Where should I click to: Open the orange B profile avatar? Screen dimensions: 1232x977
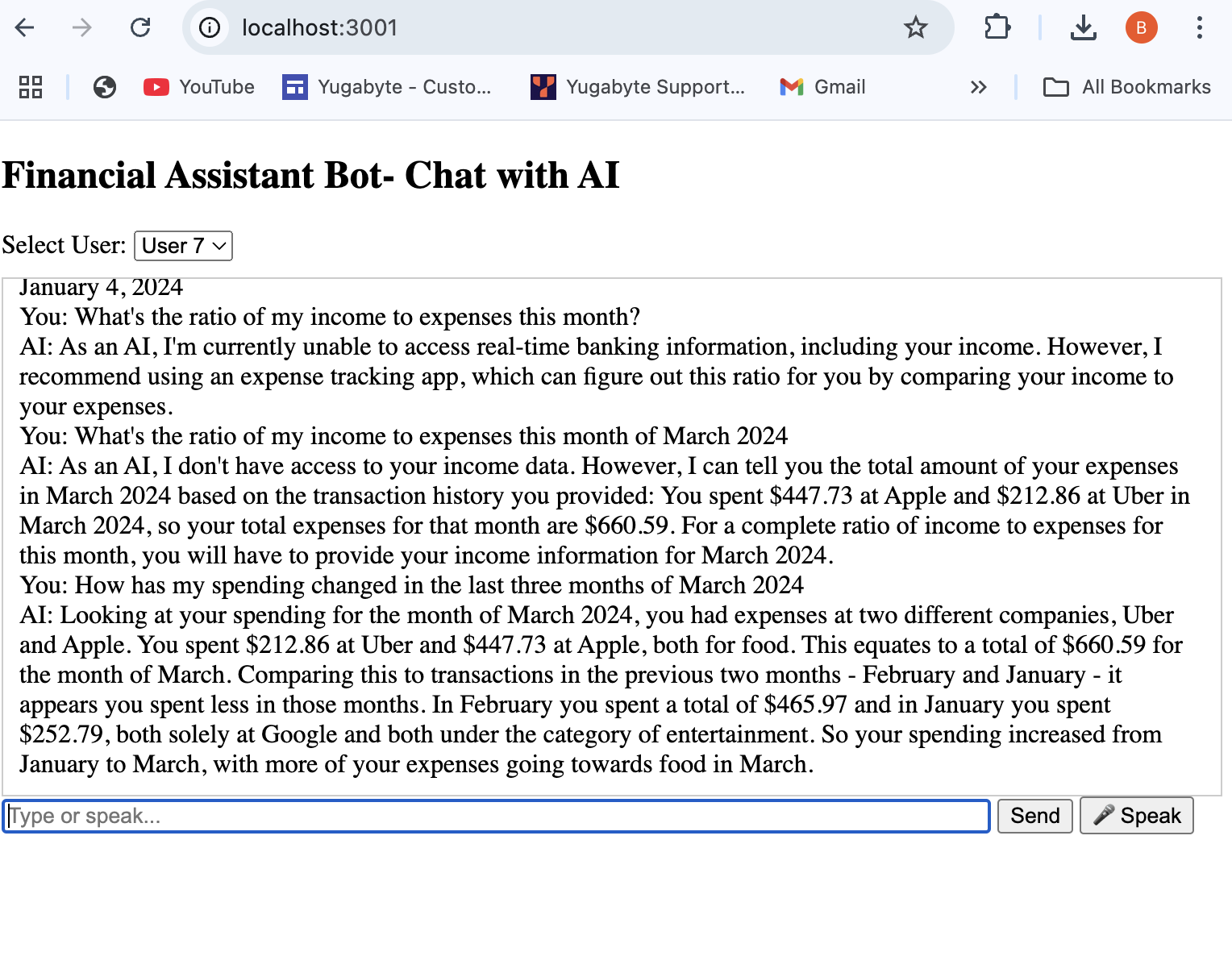tap(1141, 28)
